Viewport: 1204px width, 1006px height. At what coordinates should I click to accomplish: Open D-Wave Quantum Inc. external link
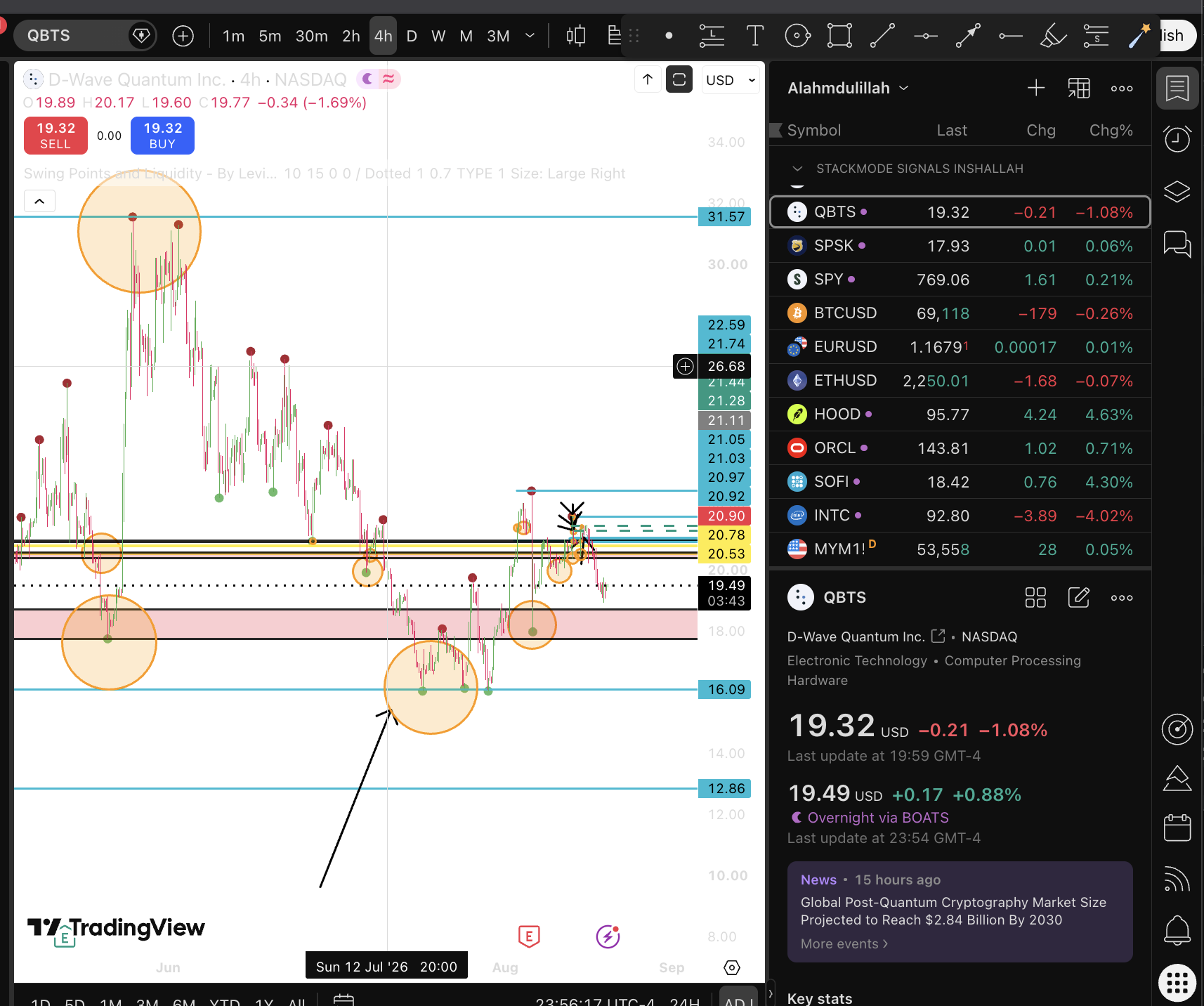point(938,636)
